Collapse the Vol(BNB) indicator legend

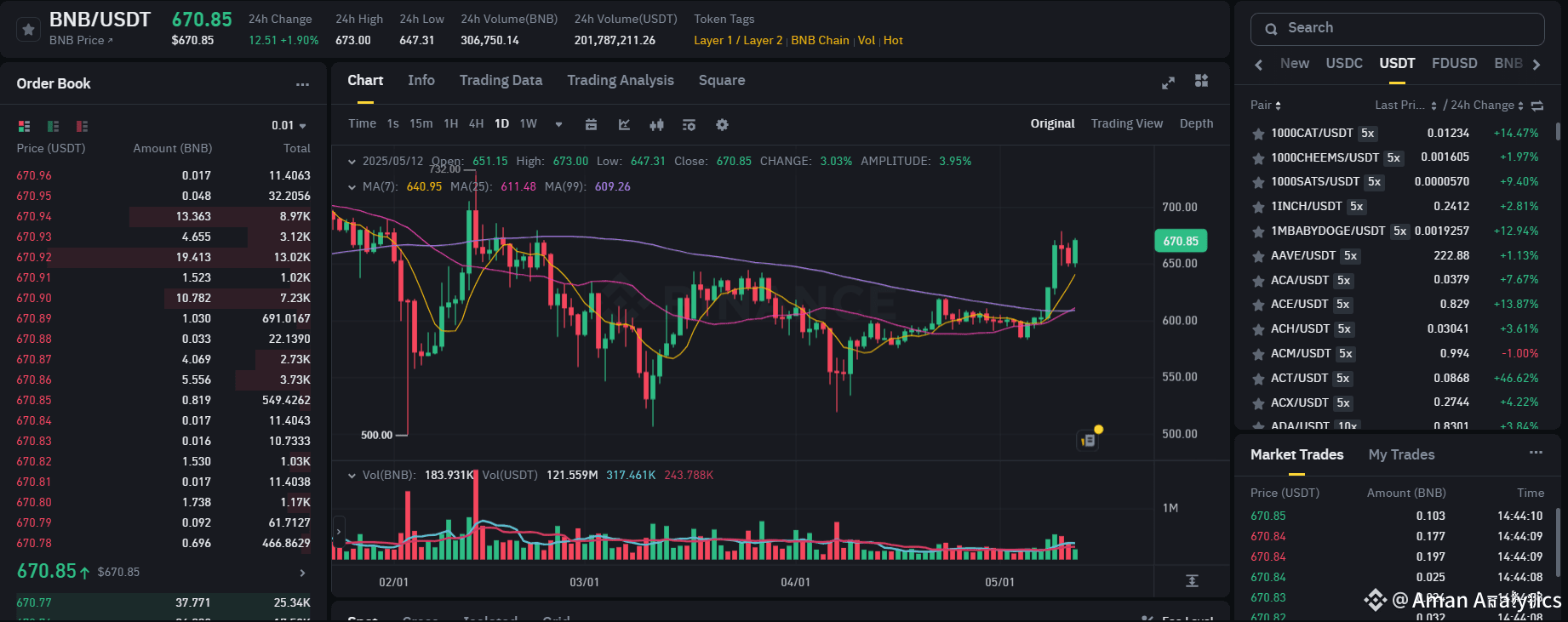pos(352,475)
